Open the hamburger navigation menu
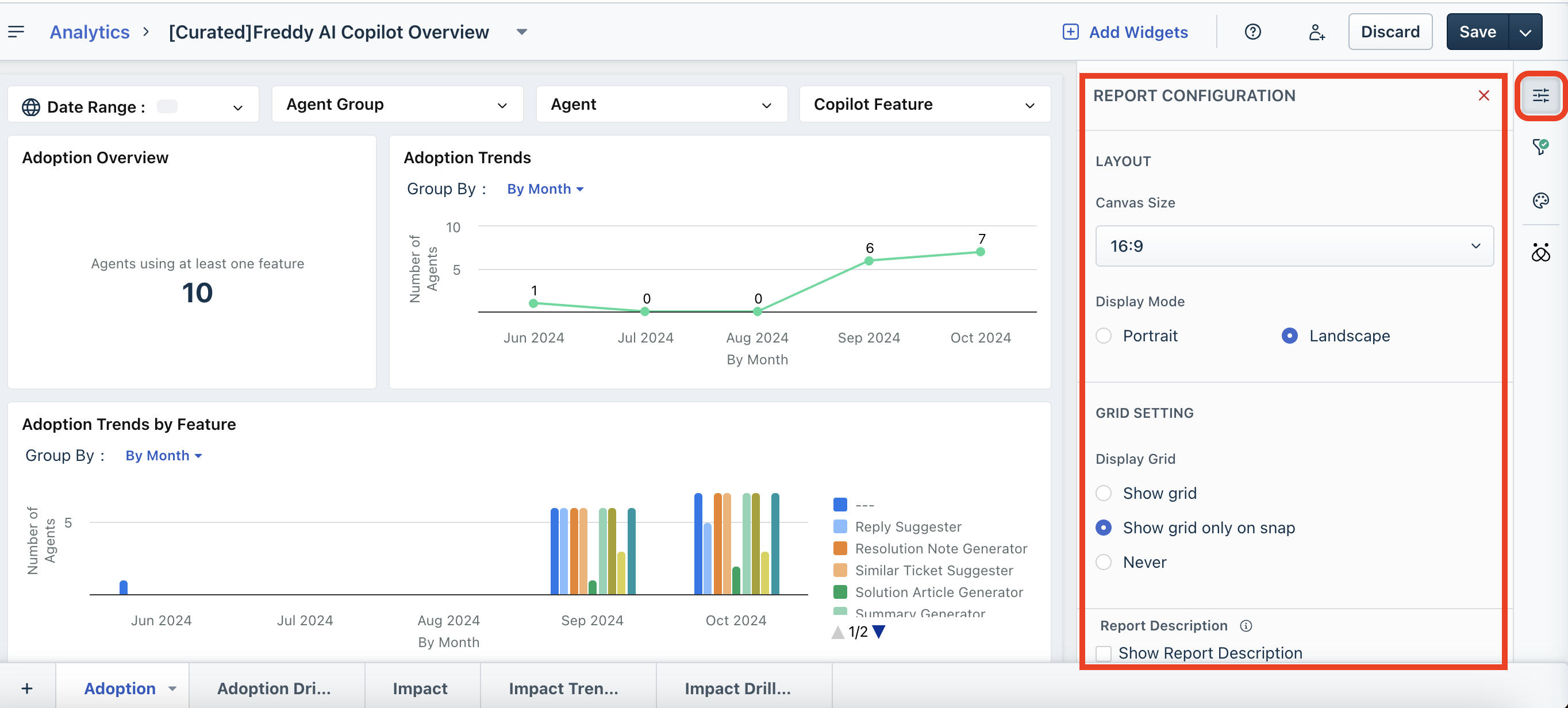 point(17,32)
